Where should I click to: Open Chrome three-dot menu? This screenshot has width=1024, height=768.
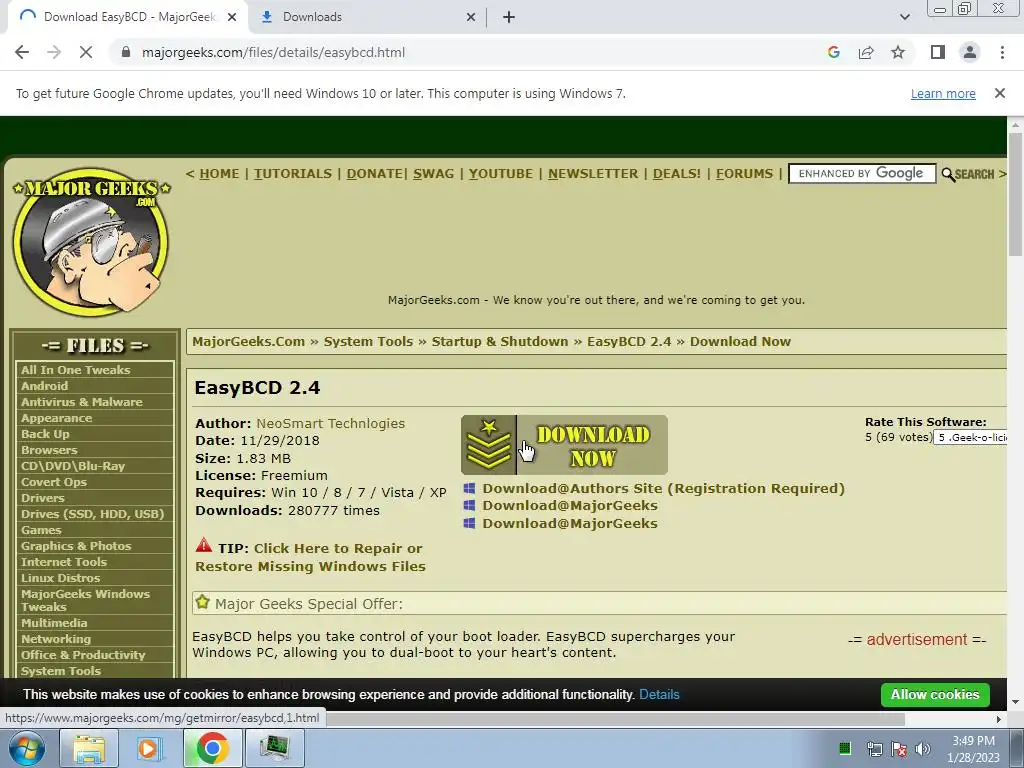tap(1002, 52)
